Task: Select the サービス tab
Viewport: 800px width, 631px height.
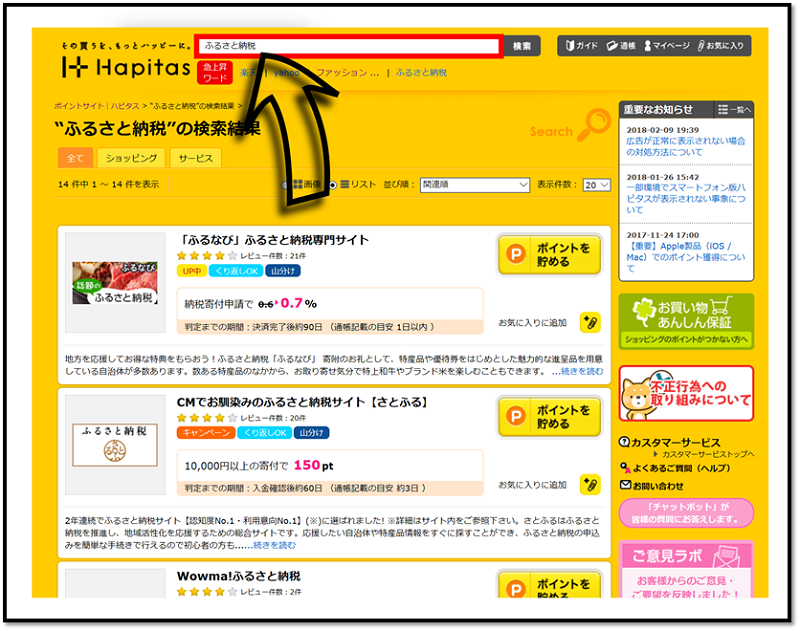Action: (195, 158)
